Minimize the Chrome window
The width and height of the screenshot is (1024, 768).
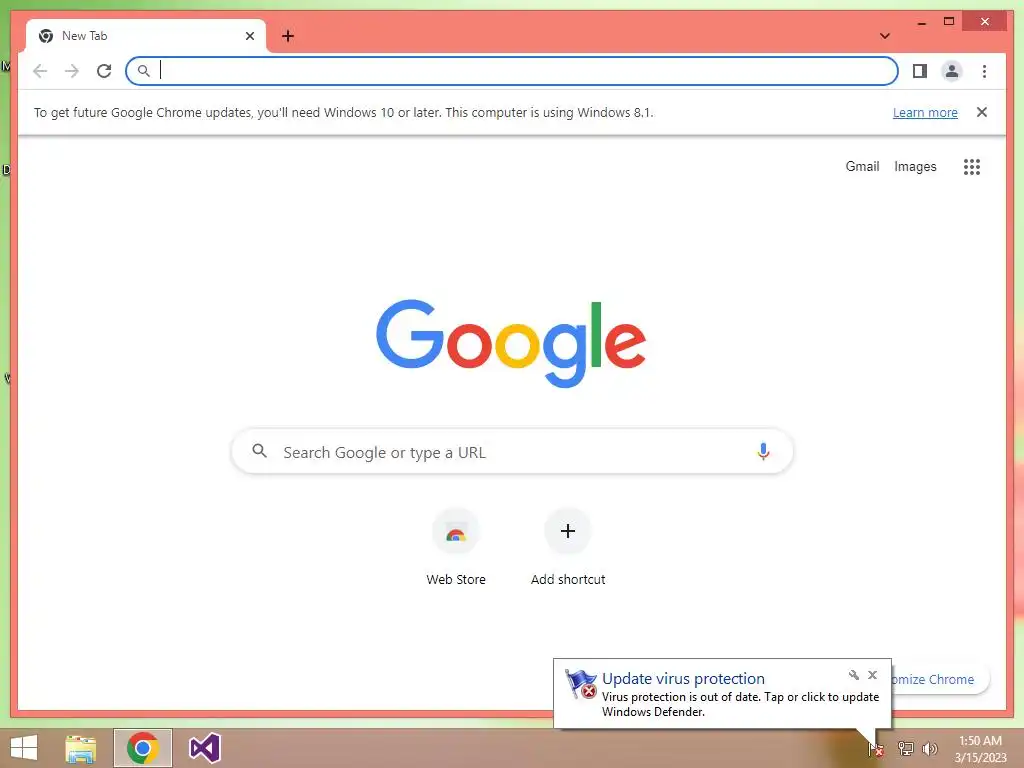coord(921,22)
